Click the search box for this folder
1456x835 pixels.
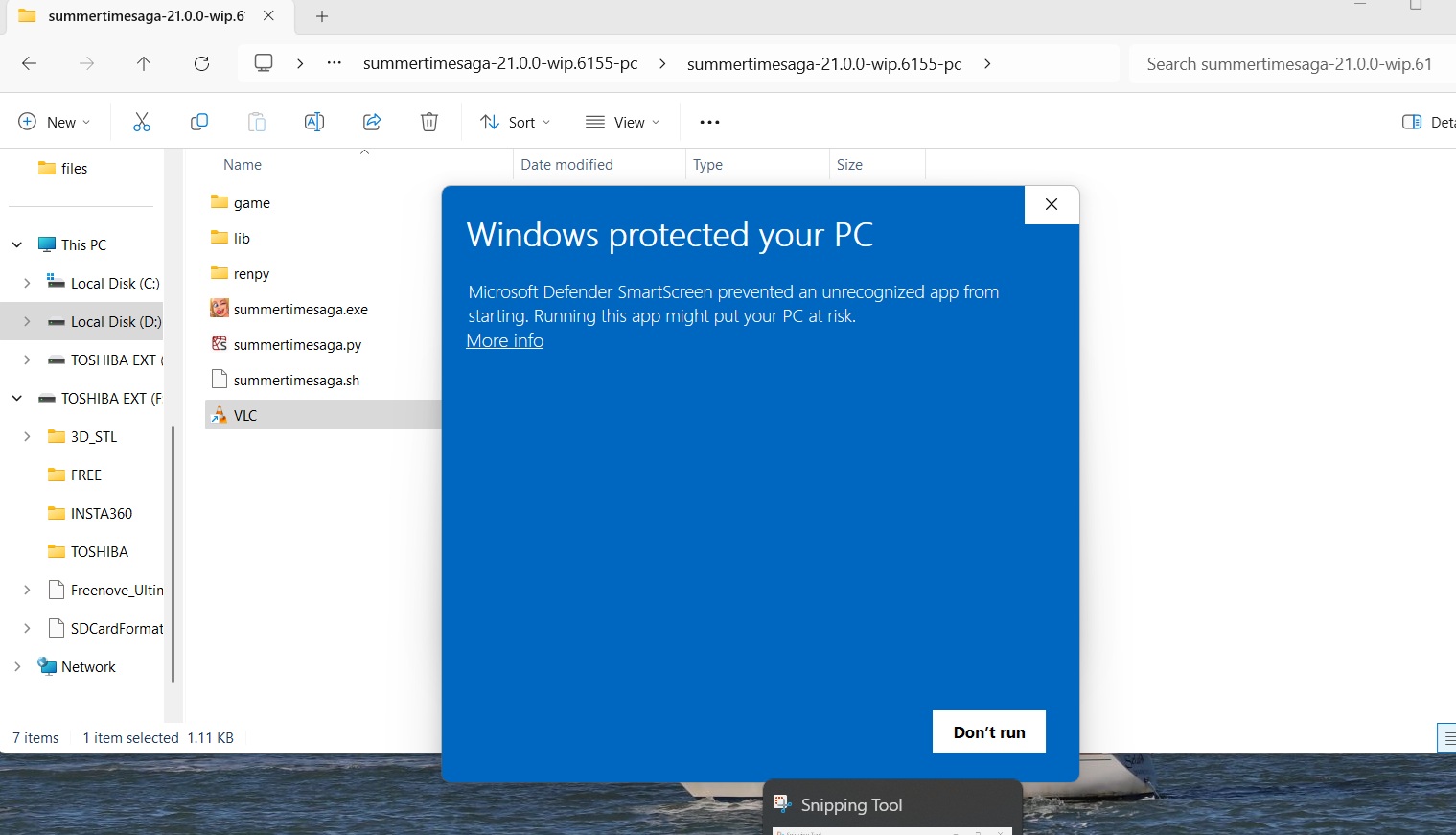point(1289,64)
